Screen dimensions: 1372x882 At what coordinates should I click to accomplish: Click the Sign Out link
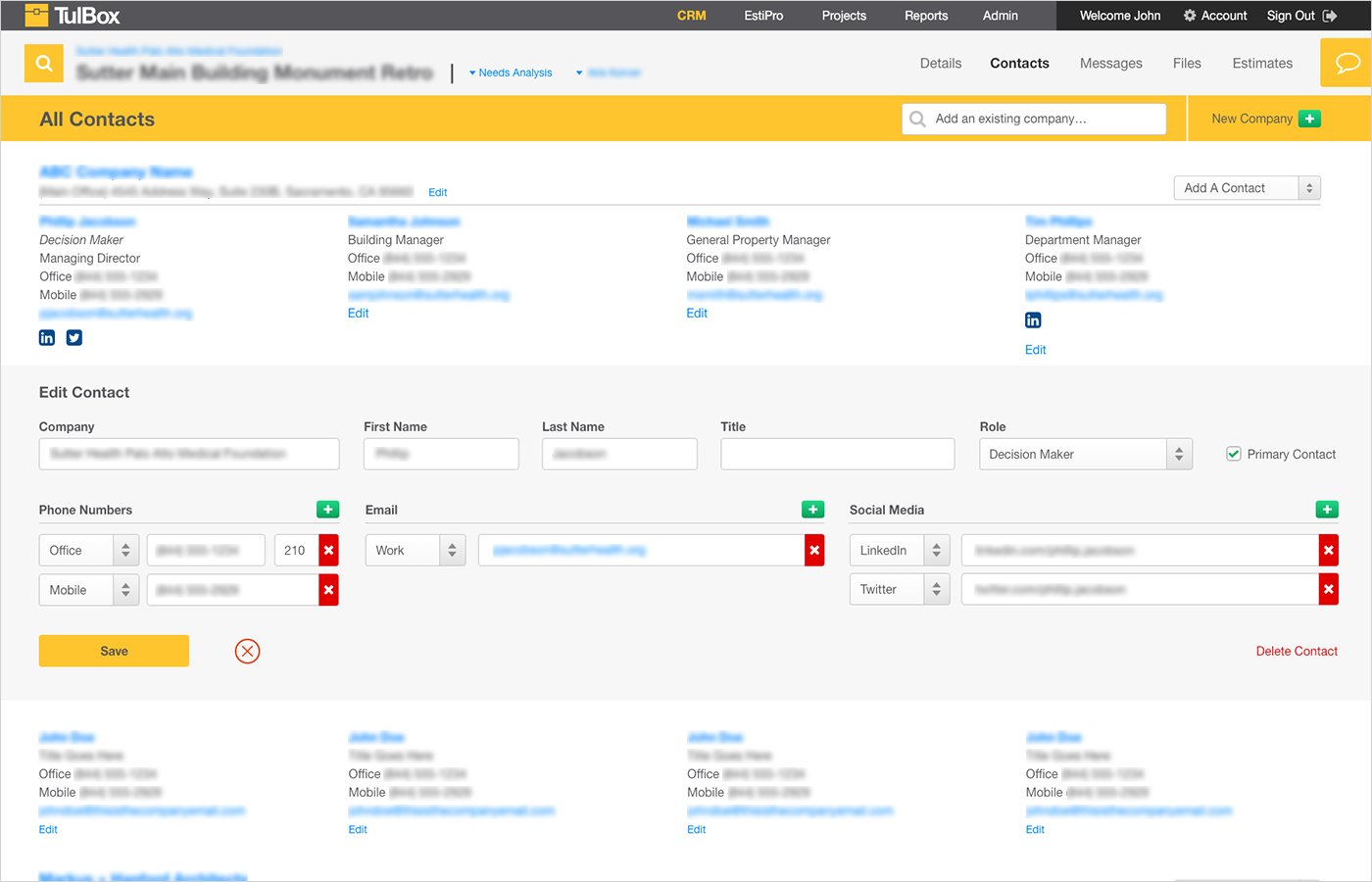tap(1291, 16)
